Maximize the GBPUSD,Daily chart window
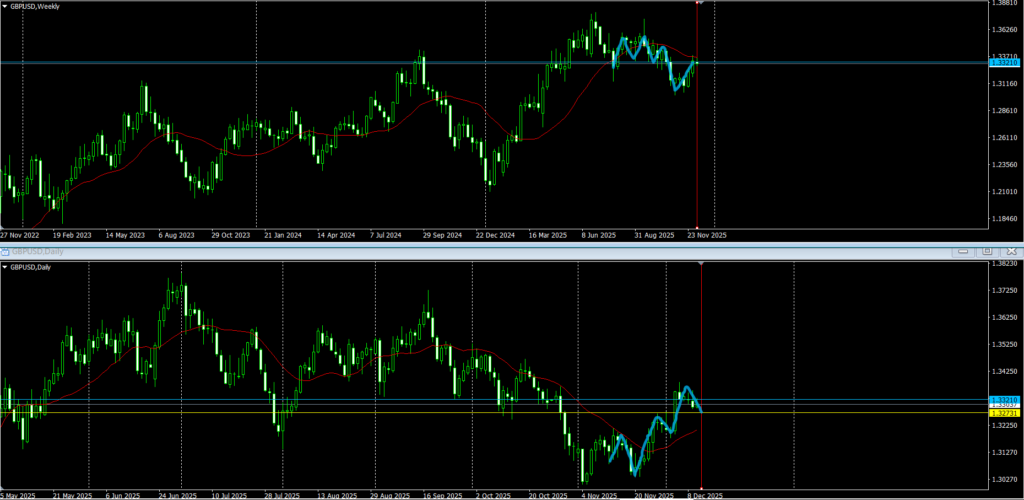1024x500 pixels. [987, 251]
